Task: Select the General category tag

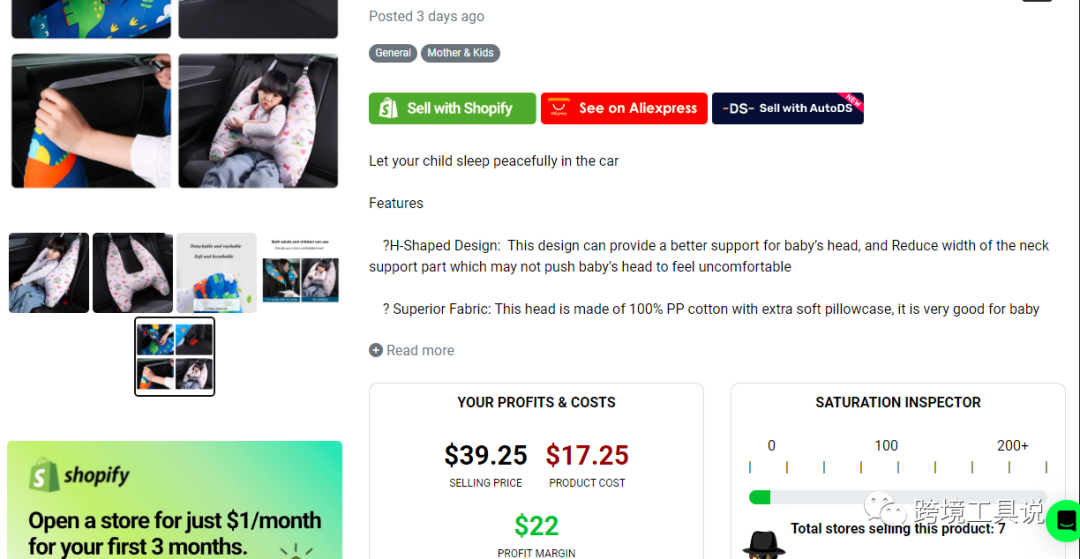Action: click(x=393, y=53)
